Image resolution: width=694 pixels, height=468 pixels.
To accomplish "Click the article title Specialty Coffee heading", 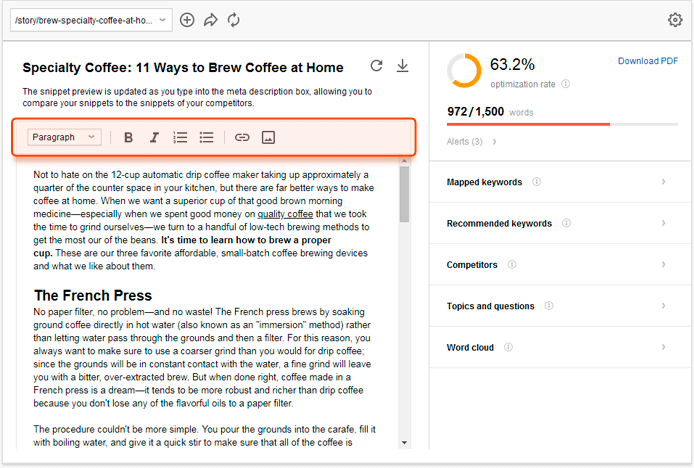I will 183,67.
